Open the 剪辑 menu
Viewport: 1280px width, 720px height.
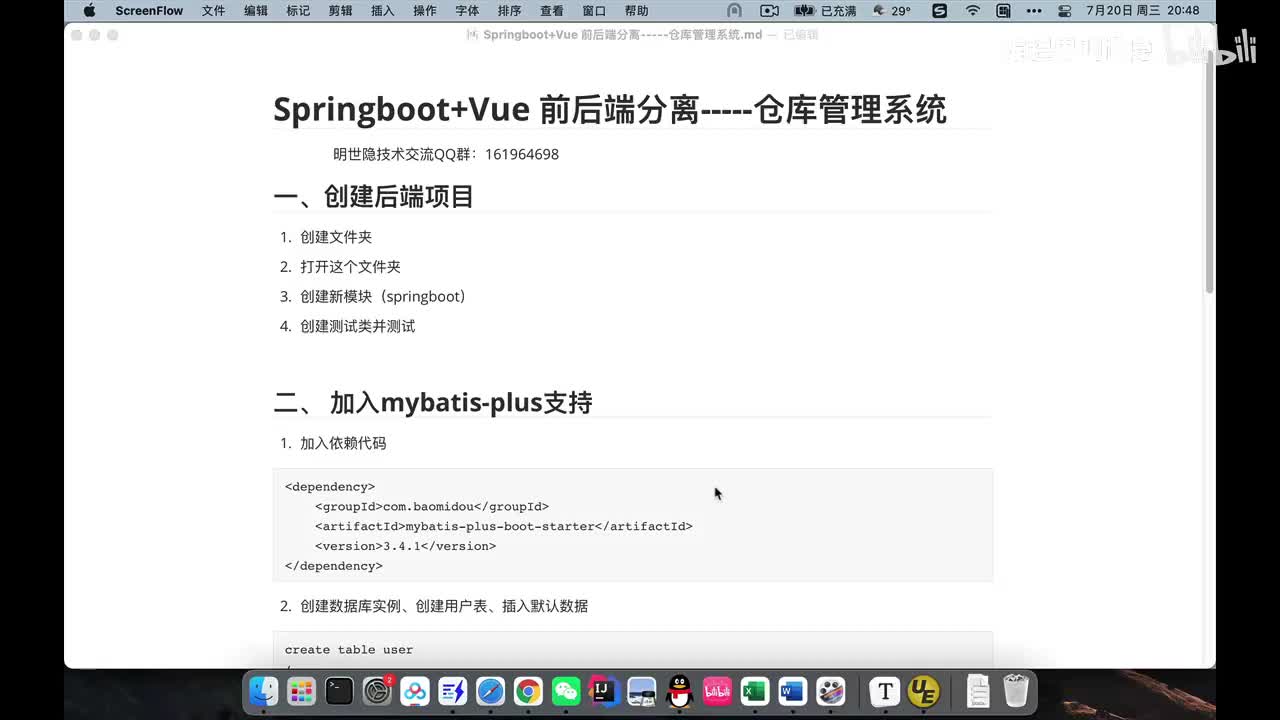pos(340,11)
